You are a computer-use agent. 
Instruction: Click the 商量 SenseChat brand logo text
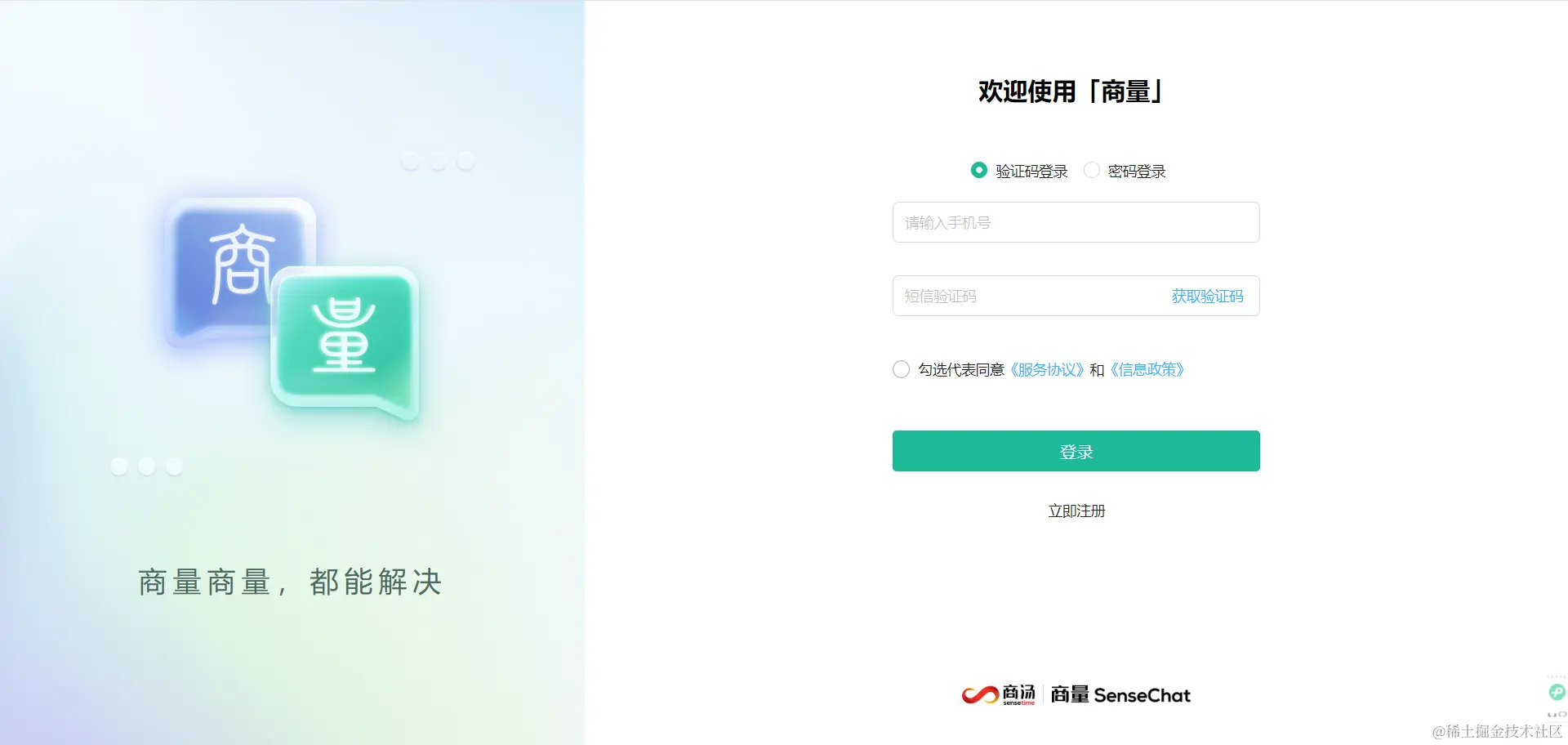click(1120, 695)
